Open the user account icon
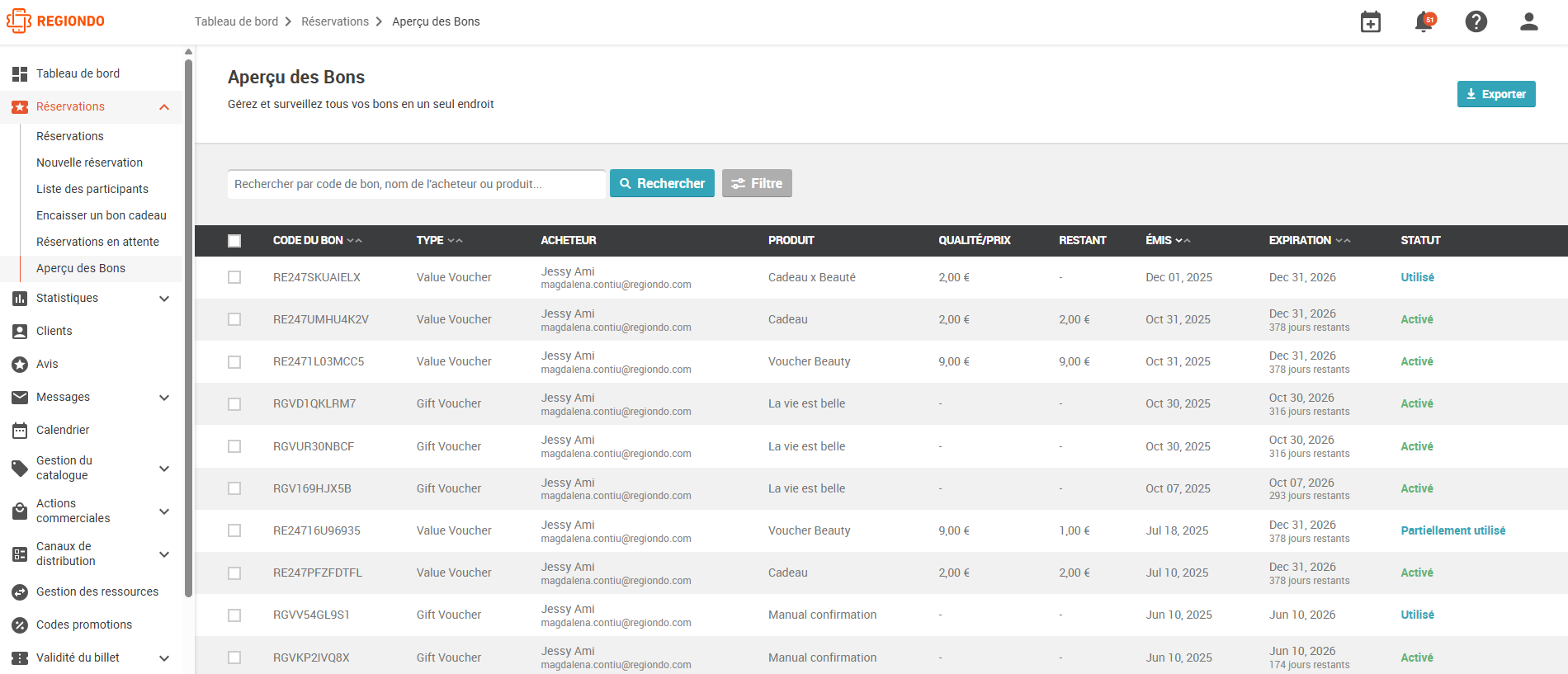 (x=1529, y=22)
